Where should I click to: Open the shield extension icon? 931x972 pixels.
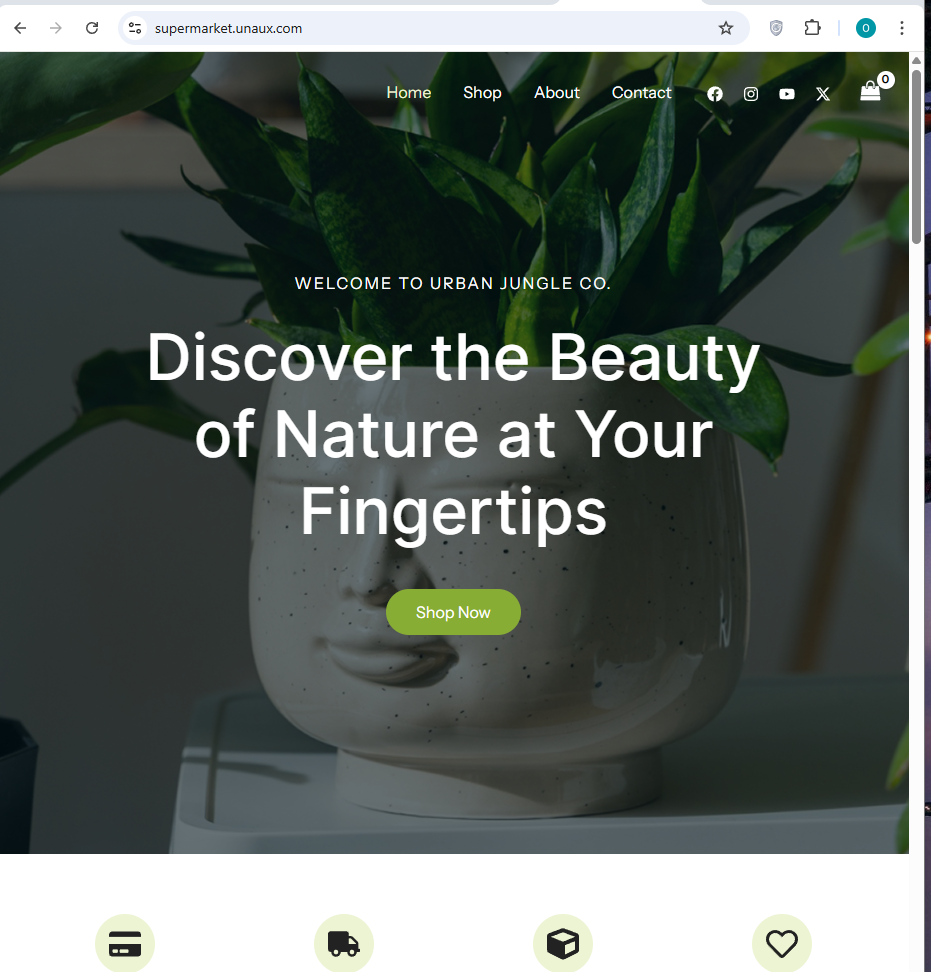[776, 28]
